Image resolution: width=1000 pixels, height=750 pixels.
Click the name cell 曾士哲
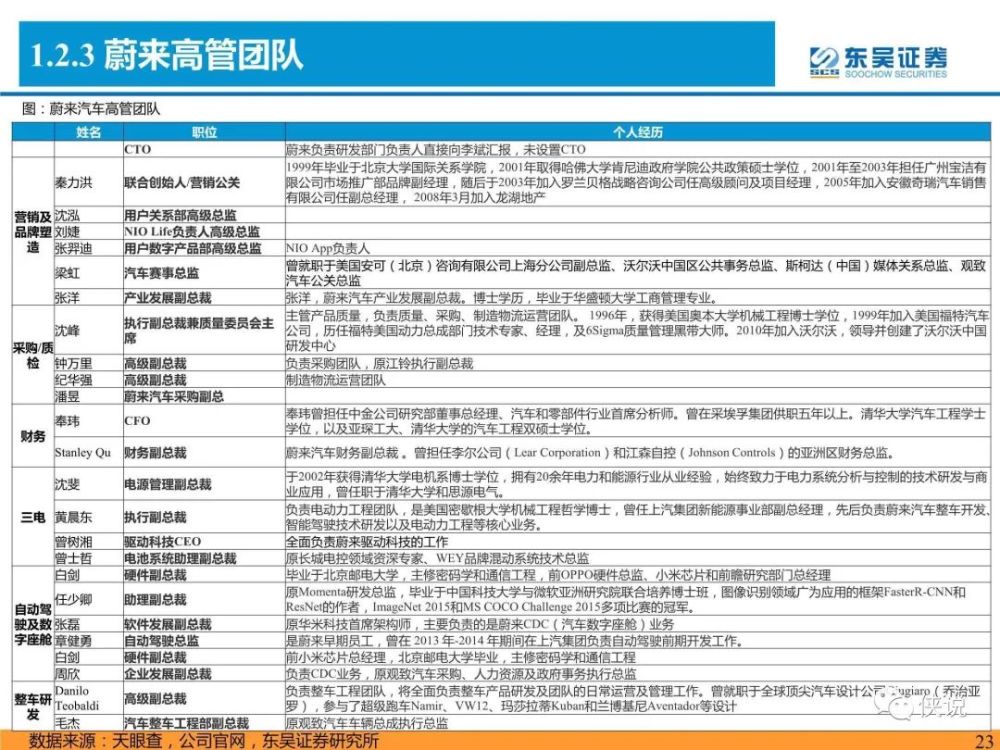point(89,559)
